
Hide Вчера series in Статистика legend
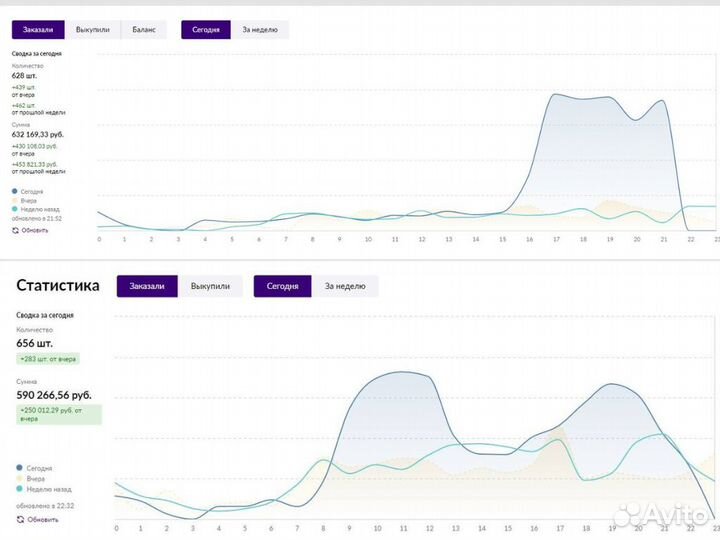pyautogui.click(x=20, y=479)
